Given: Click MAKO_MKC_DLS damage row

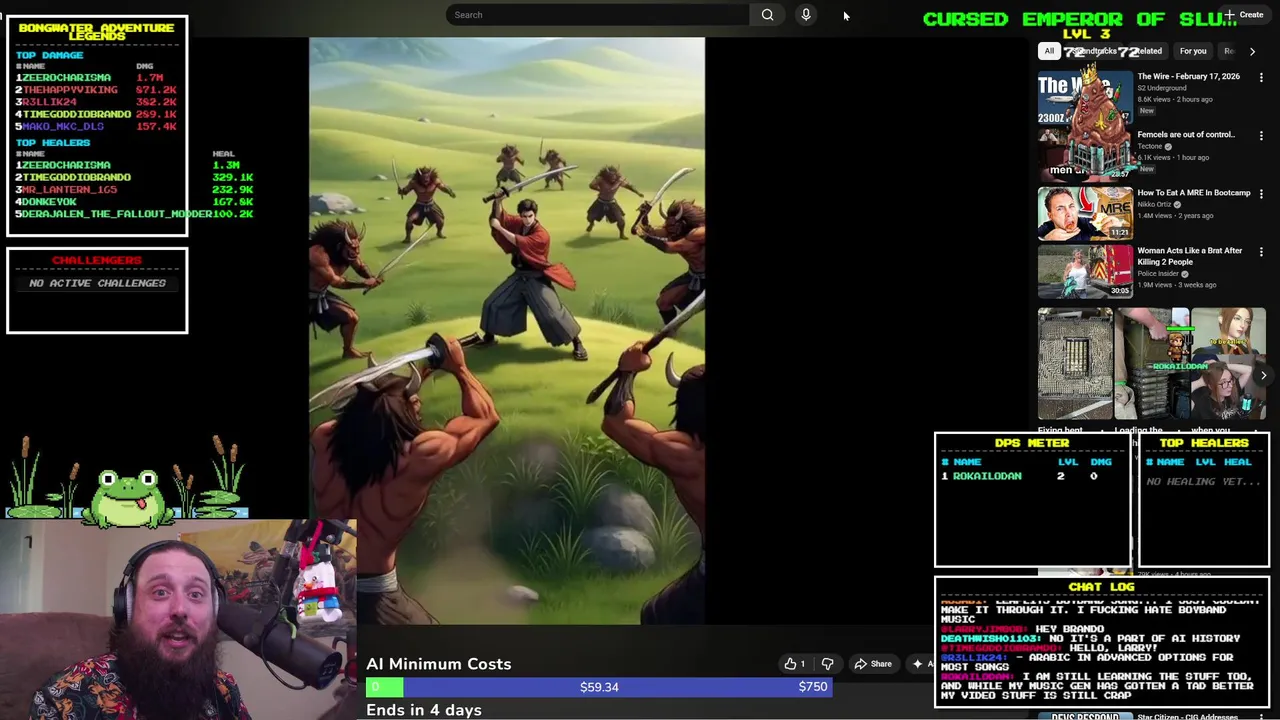Looking at the screenshot, I should pyautogui.click(x=96, y=127).
